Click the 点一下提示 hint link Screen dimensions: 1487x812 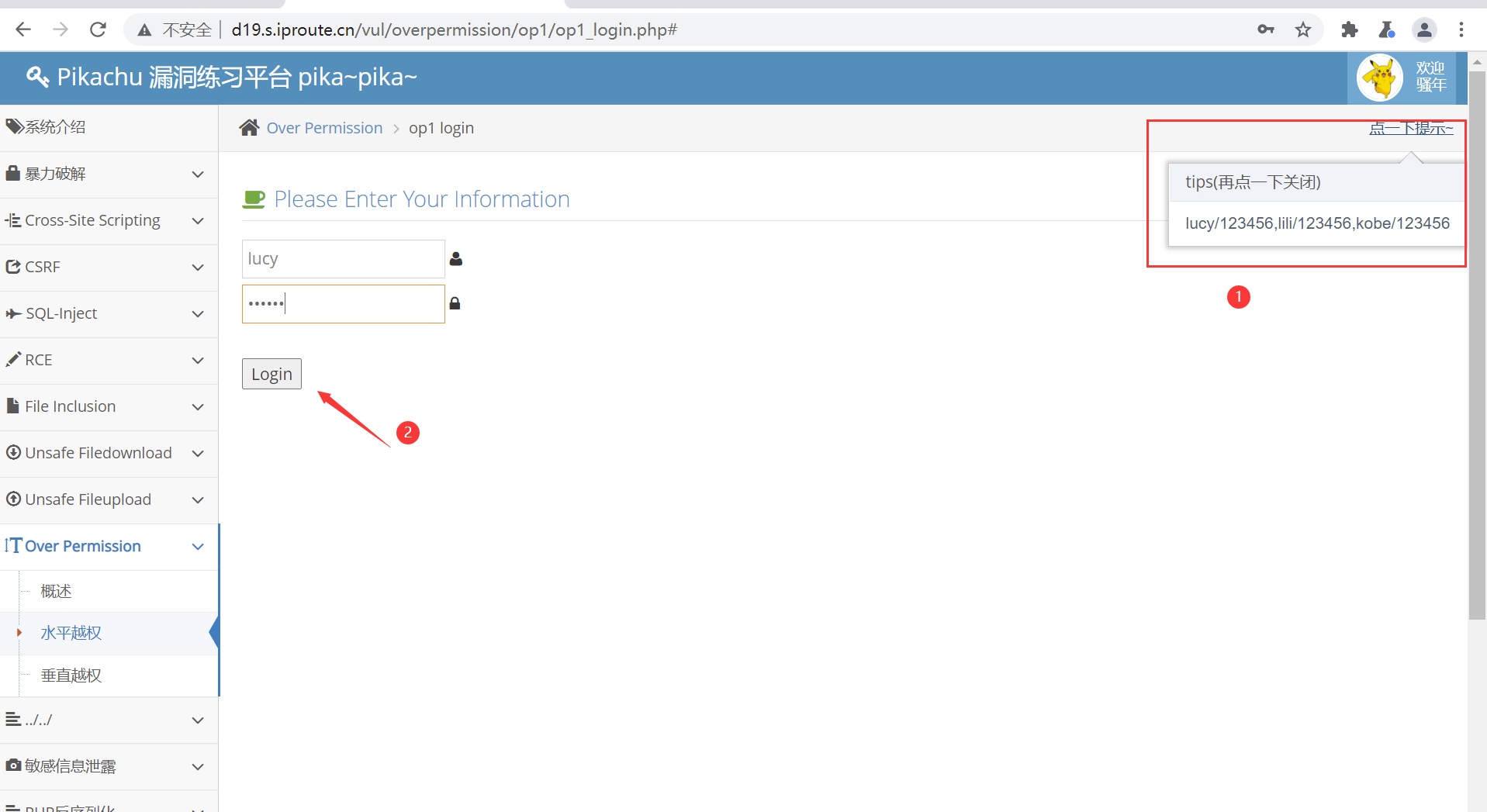[1410, 129]
